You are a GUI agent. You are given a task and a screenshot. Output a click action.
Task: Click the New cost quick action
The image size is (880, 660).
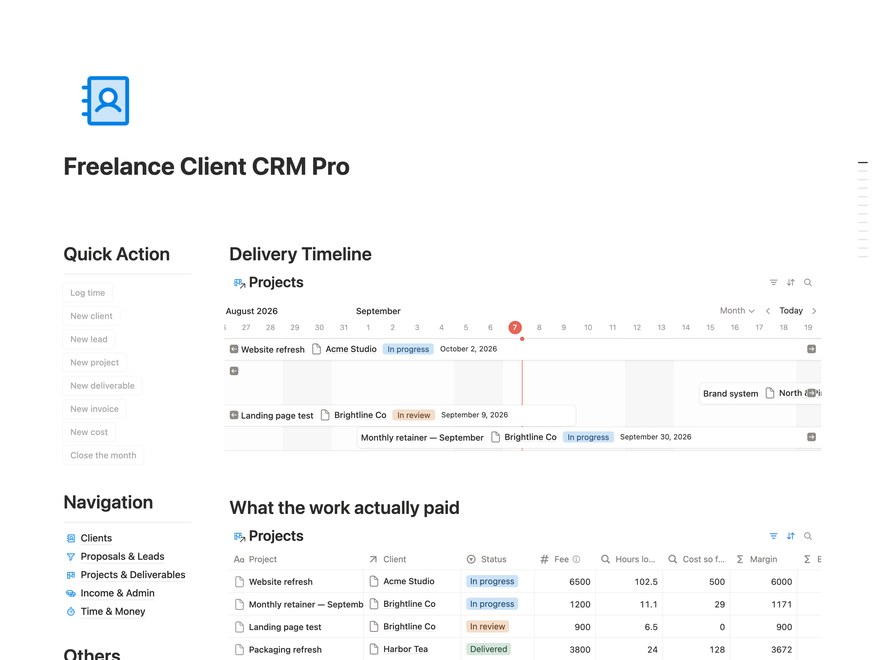tap(89, 432)
